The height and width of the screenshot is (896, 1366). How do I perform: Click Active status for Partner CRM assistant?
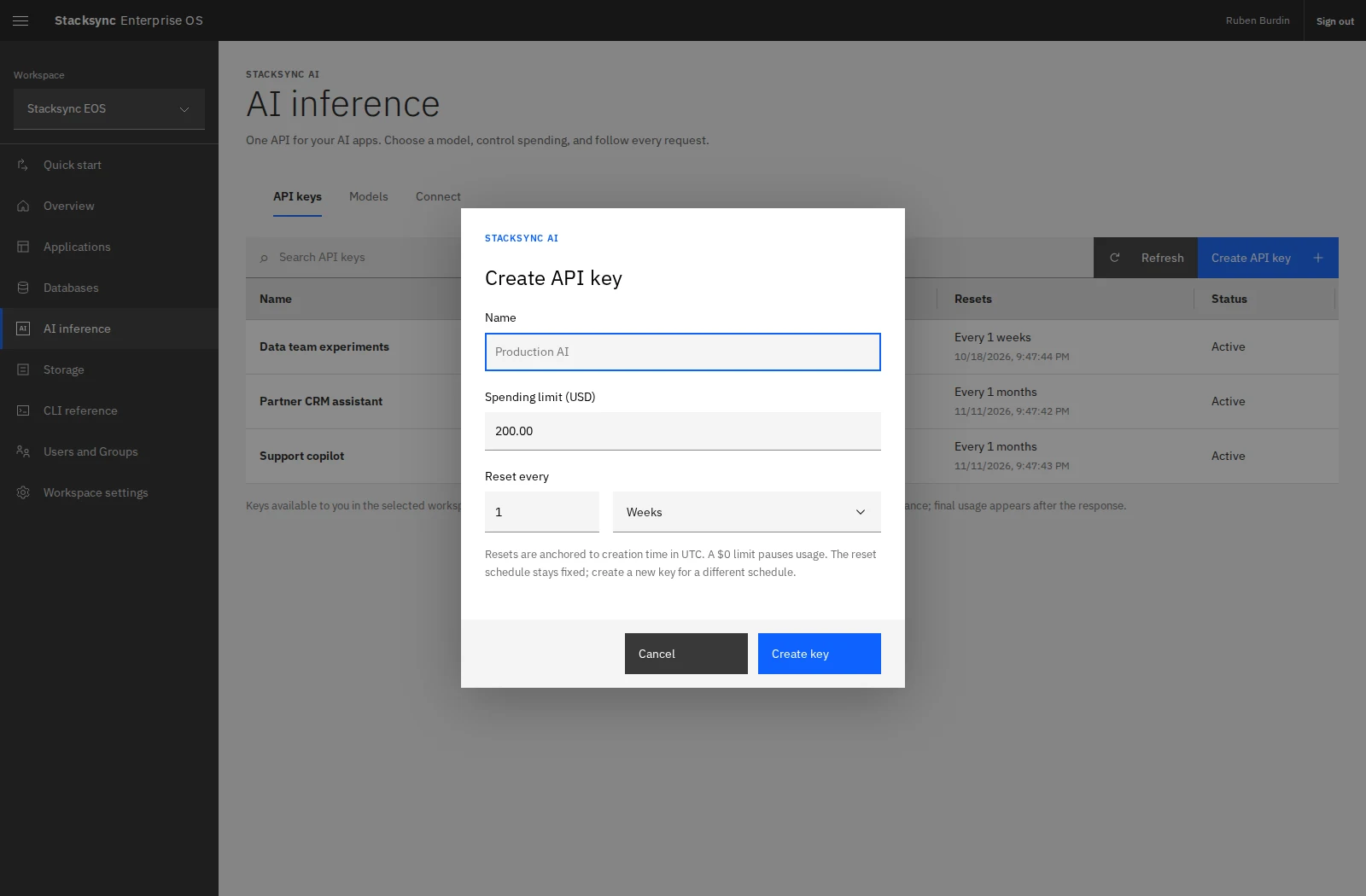[x=1229, y=401]
